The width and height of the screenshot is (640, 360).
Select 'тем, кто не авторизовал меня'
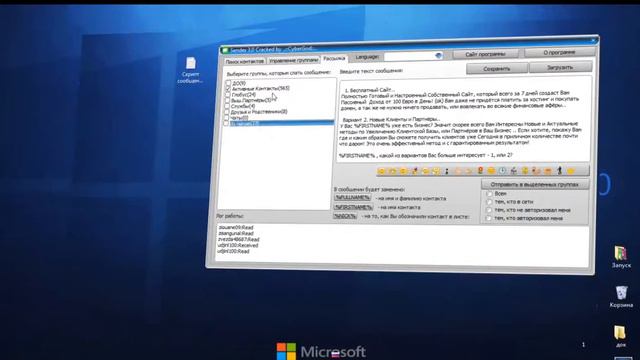click(x=489, y=210)
